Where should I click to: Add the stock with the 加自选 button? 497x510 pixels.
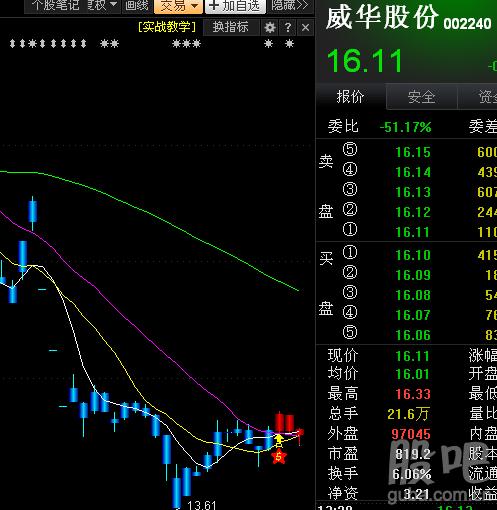pos(235,6)
